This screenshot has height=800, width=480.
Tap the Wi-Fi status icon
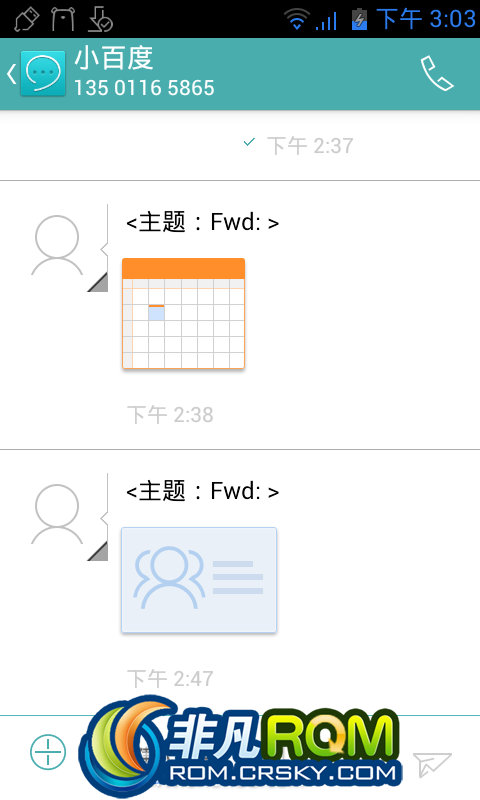296,19
